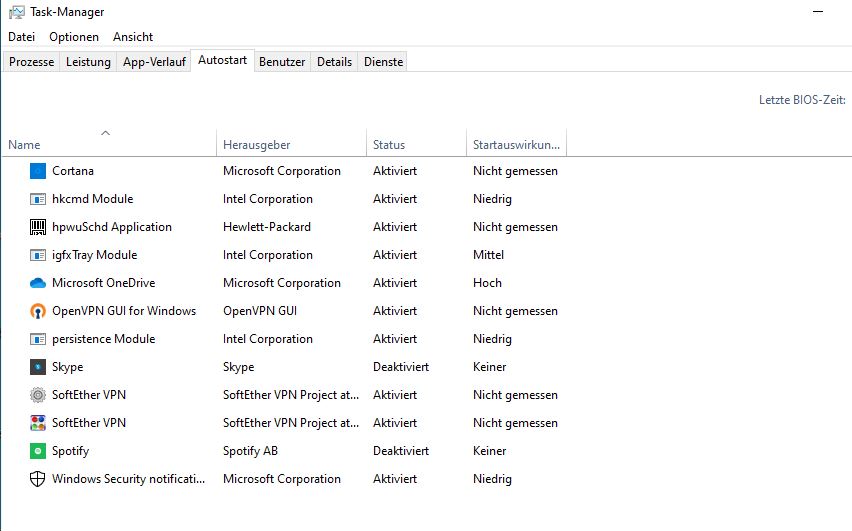Select the igfxTray Module icon

tap(38, 255)
